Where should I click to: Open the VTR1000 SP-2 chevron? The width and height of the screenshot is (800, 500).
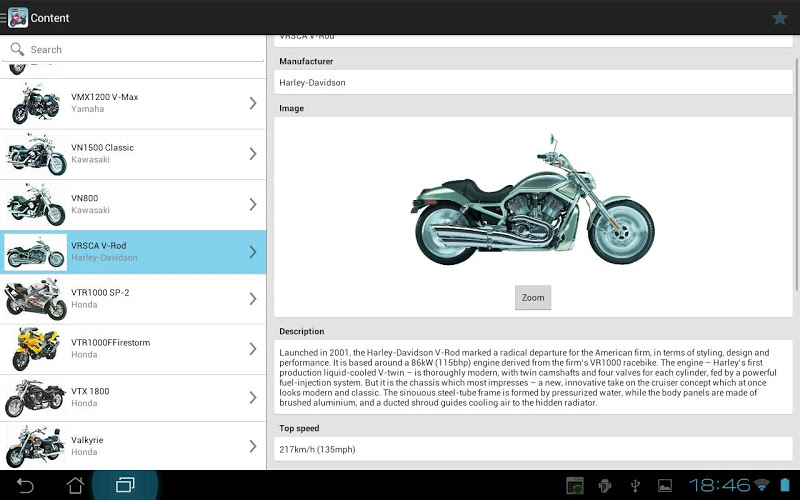pyautogui.click(x=253, y=298)
